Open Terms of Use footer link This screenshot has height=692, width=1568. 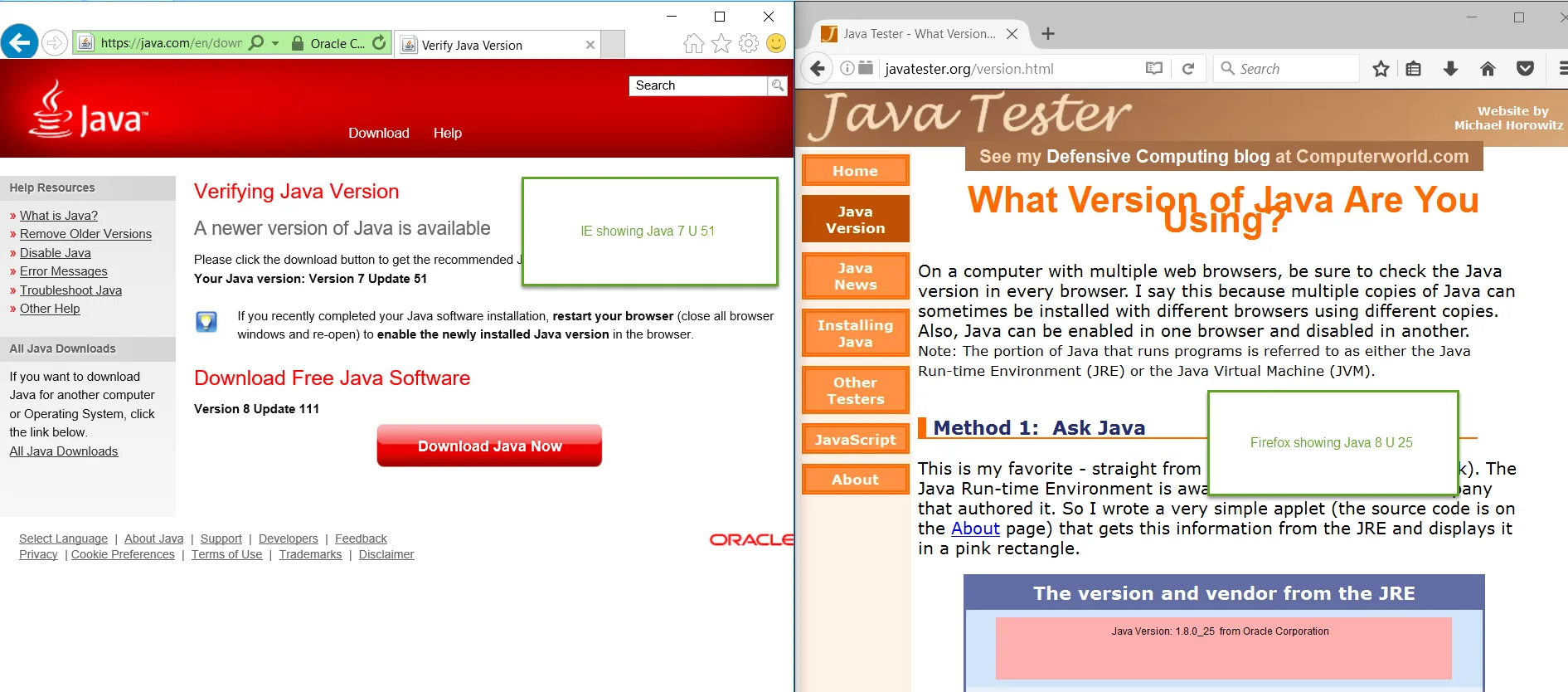[x=226, y=554]
